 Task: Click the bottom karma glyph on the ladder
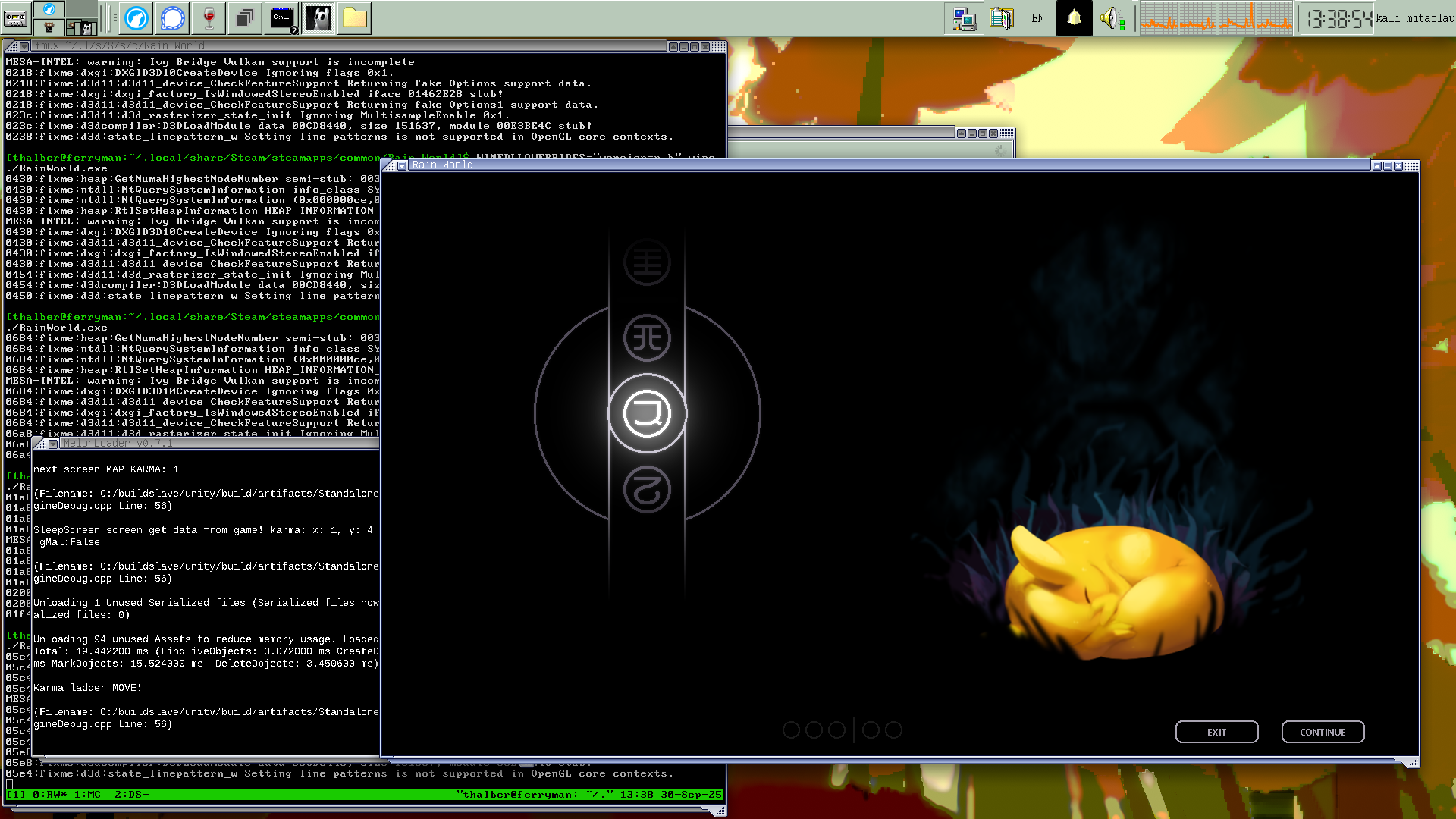pyautogui.click(x=647, y=489)
